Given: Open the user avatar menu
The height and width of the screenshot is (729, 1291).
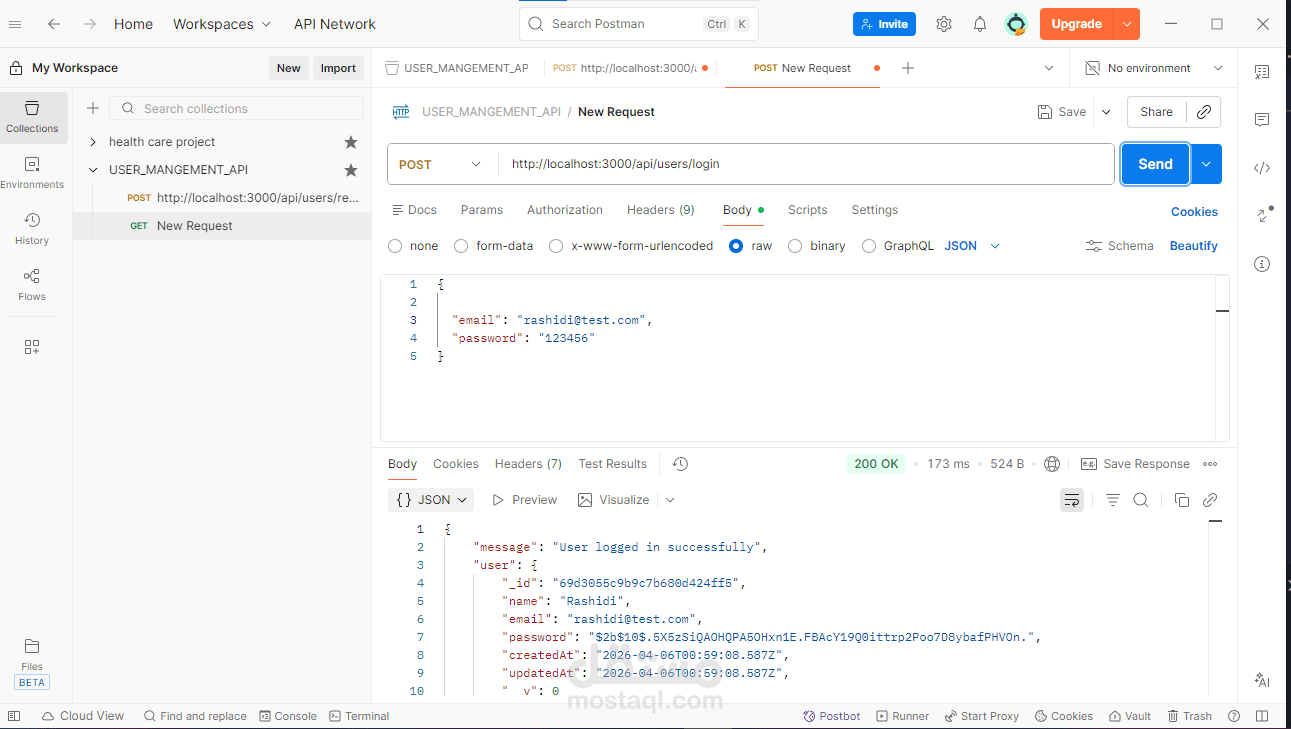Looking at the screenshot, I should point(1016,24).
